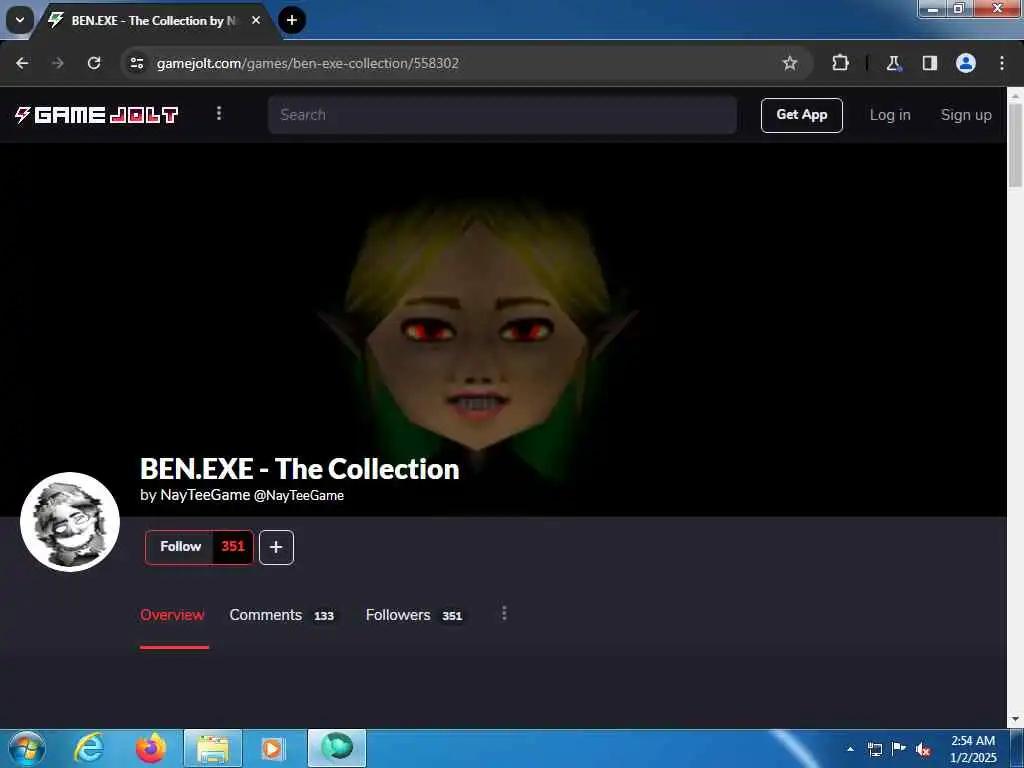Follow the BEN.EXE game
Viewport: 1024px width, 768px height.
point(180,547)
